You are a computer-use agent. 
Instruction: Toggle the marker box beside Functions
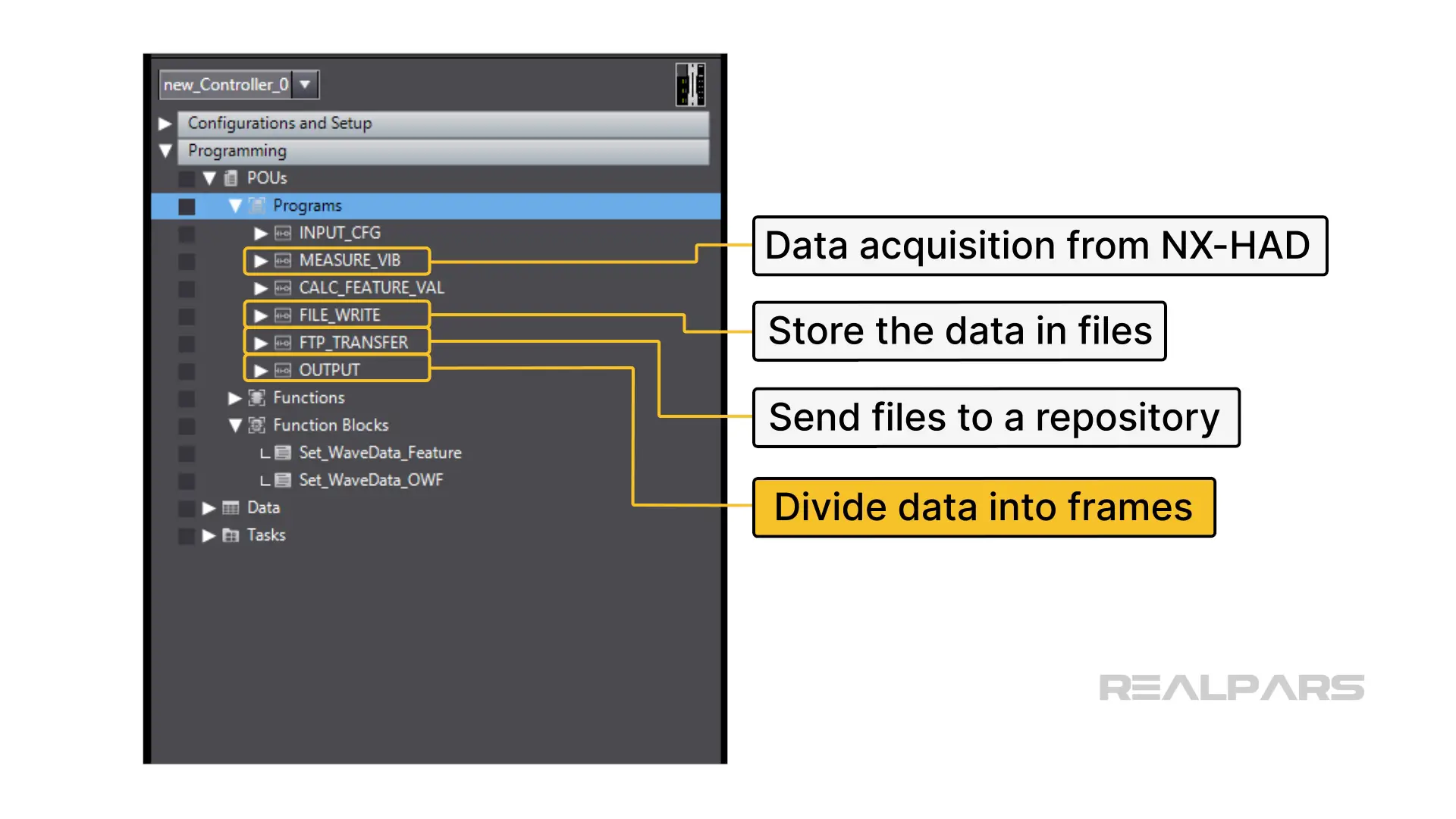(187, 399)
